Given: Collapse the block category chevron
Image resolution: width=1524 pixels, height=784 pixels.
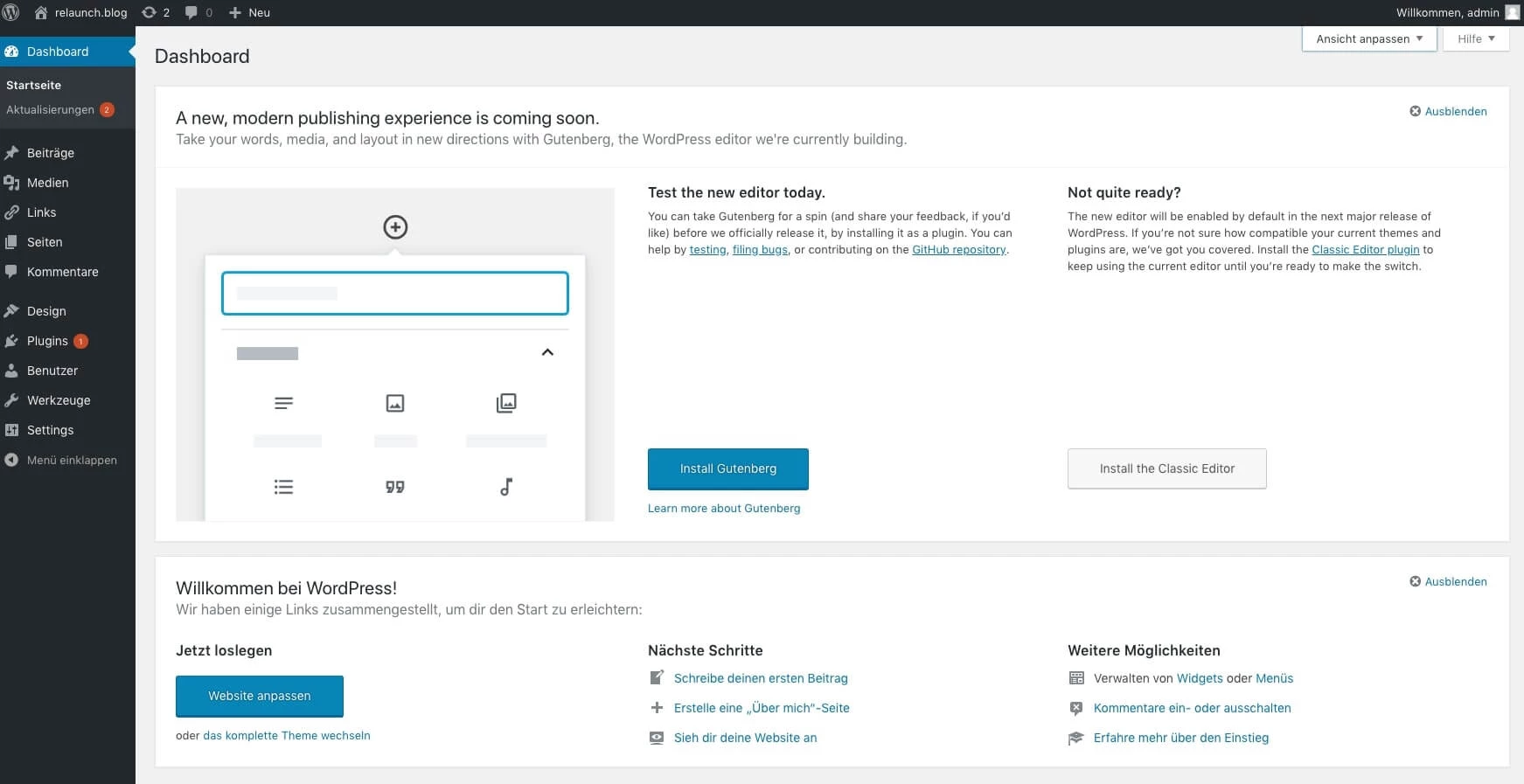Looking at the screenshot, I should click(x=547, y=352).
